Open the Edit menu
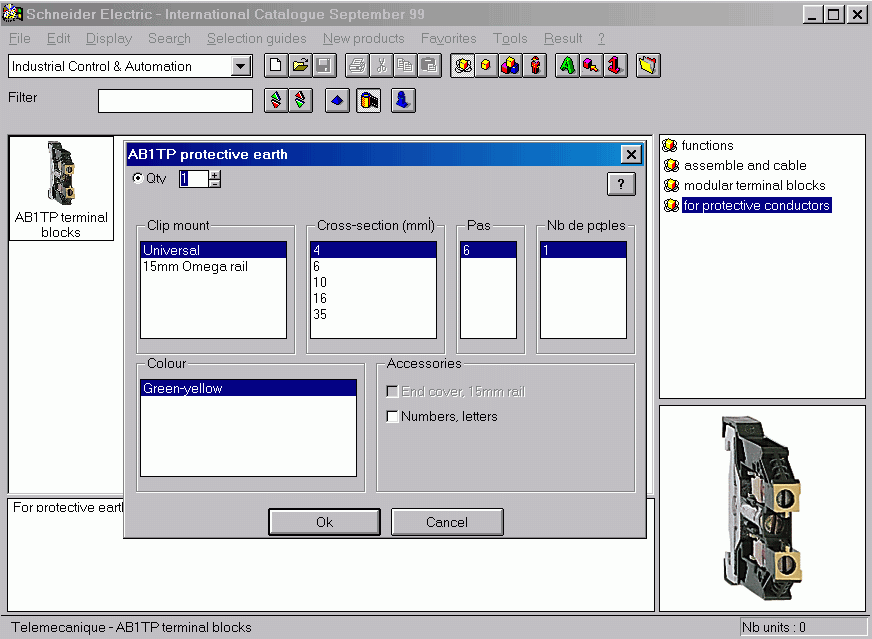 click(58, 38)
